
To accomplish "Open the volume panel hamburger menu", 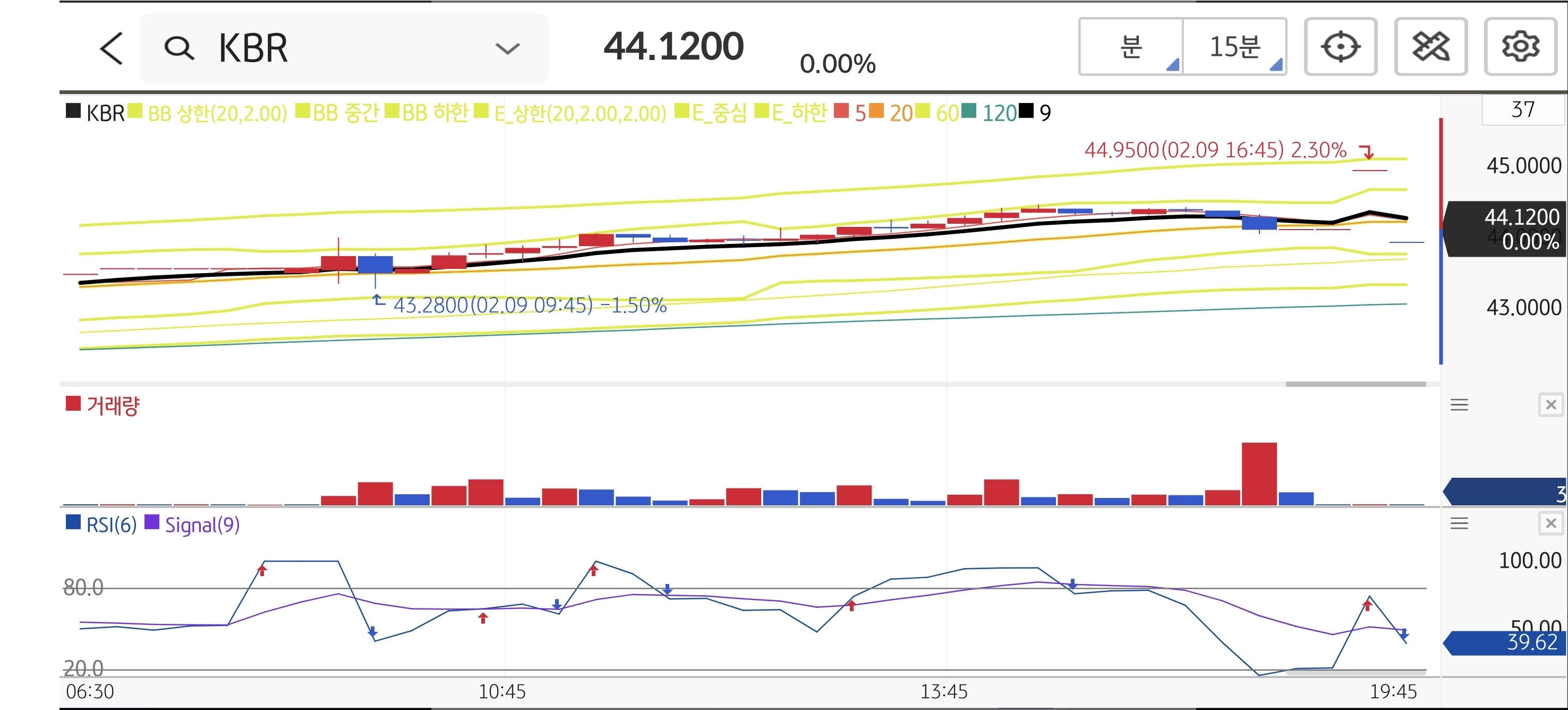I will click(1459, 405).
